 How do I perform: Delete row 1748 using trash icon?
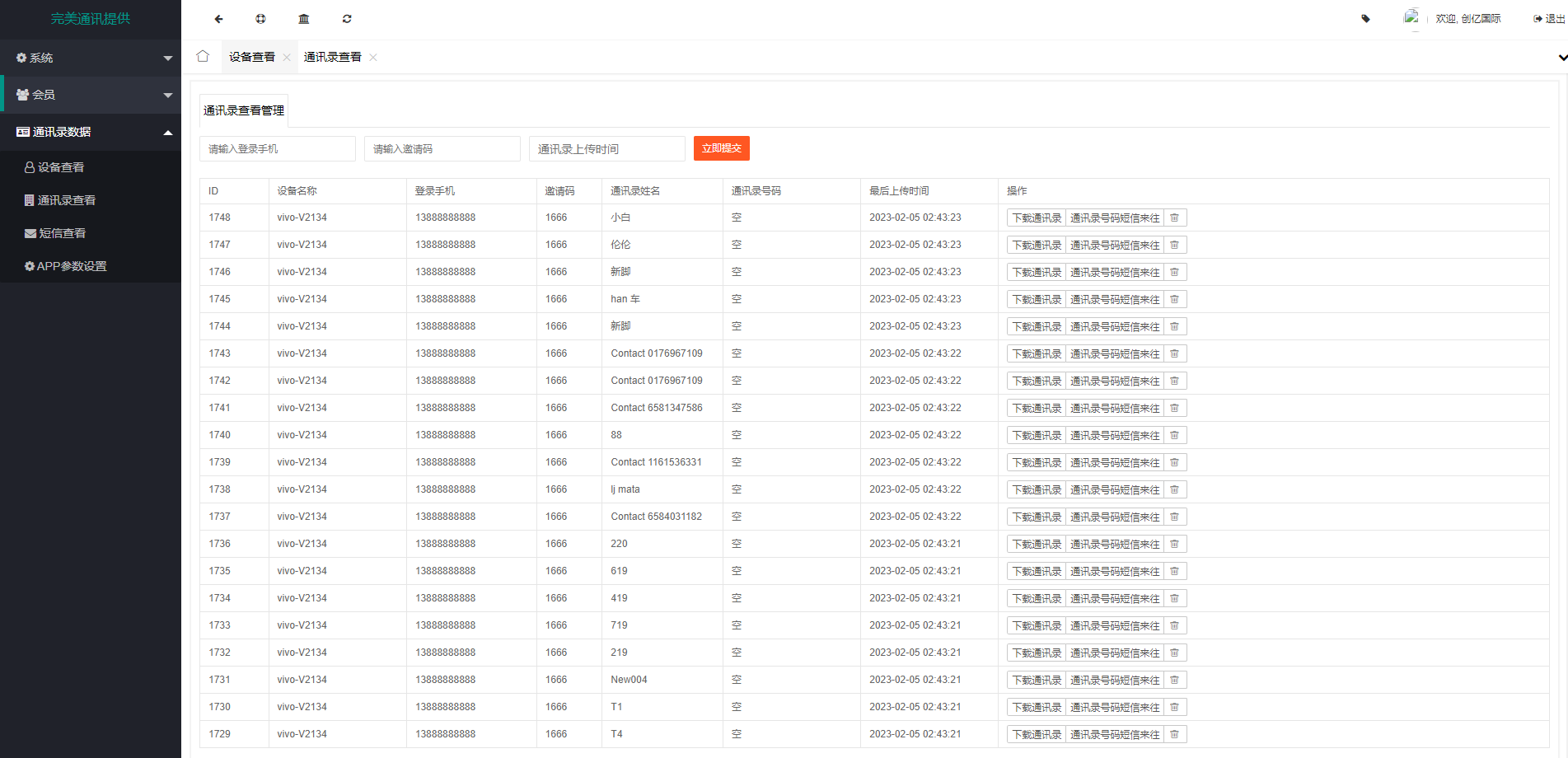[x=1175, y=218]
